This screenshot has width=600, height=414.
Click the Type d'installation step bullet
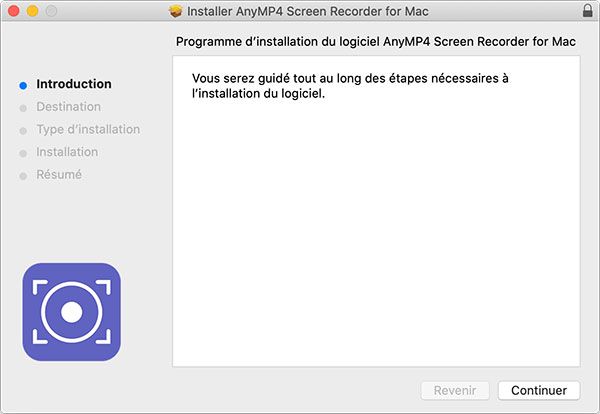[x=23, y=130]
